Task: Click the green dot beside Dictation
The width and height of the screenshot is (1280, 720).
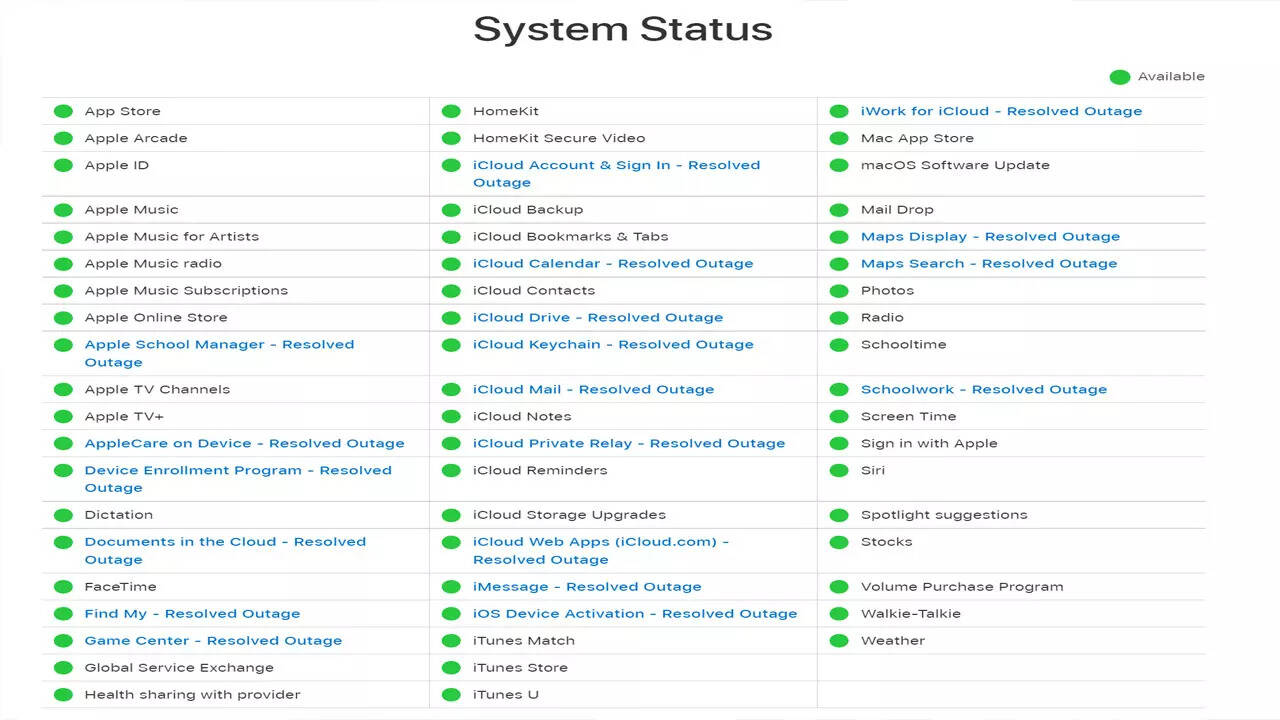Action: coord(63,515)
